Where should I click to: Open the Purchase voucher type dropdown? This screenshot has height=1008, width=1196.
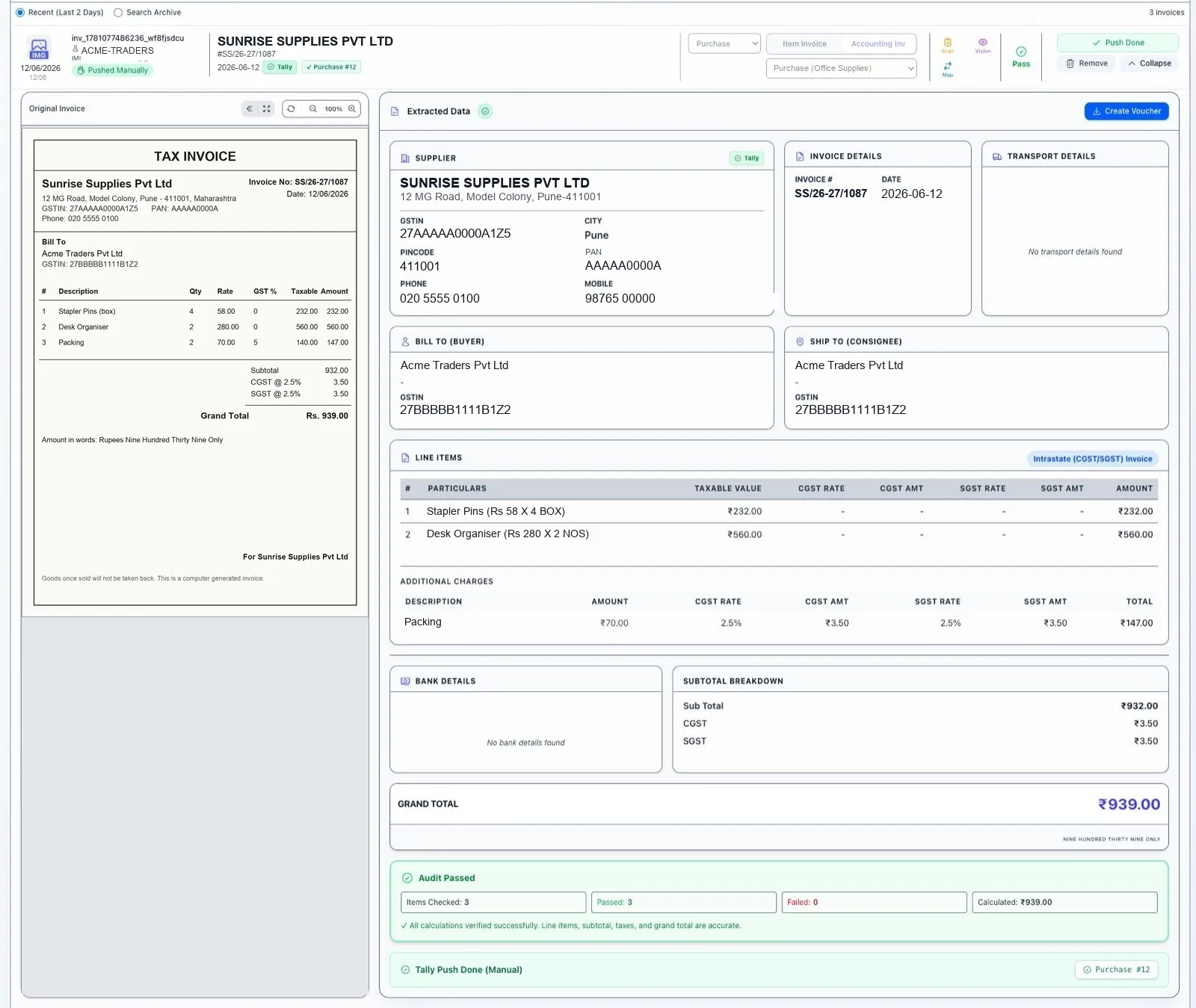coord(724,44)
